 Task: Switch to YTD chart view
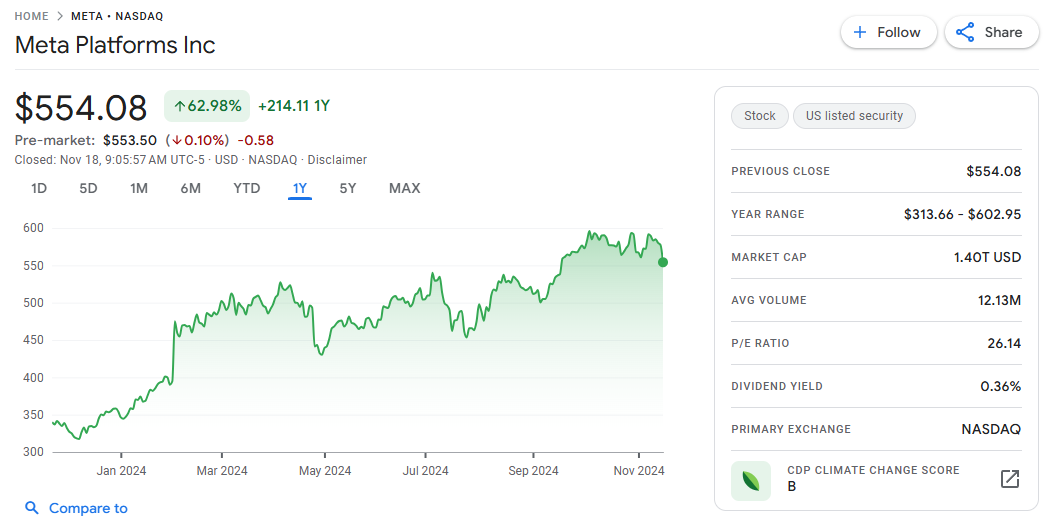click(246, 188)
